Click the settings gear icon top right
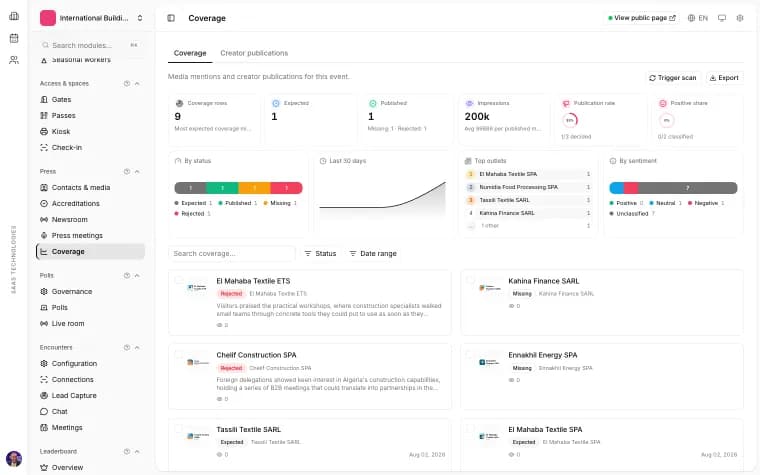The image size is (760, 475). tap(740, 18)
